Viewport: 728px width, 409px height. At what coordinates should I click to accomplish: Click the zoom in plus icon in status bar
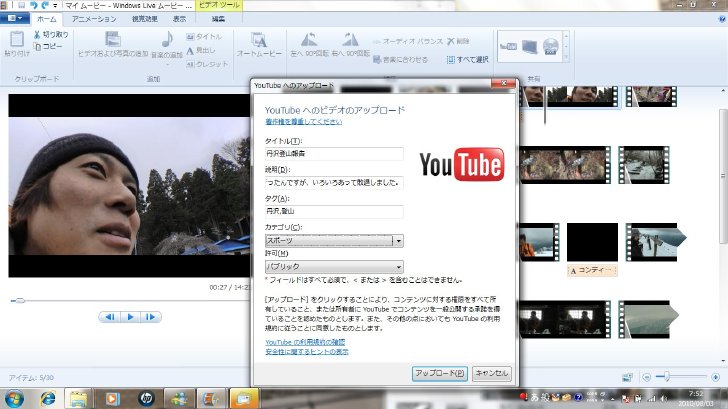(715, 377)
